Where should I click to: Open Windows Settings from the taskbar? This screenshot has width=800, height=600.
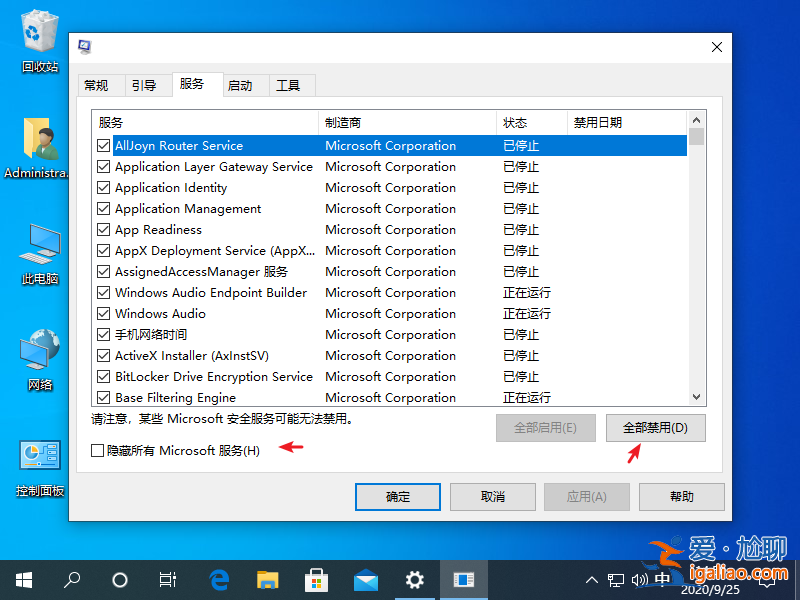414,579
